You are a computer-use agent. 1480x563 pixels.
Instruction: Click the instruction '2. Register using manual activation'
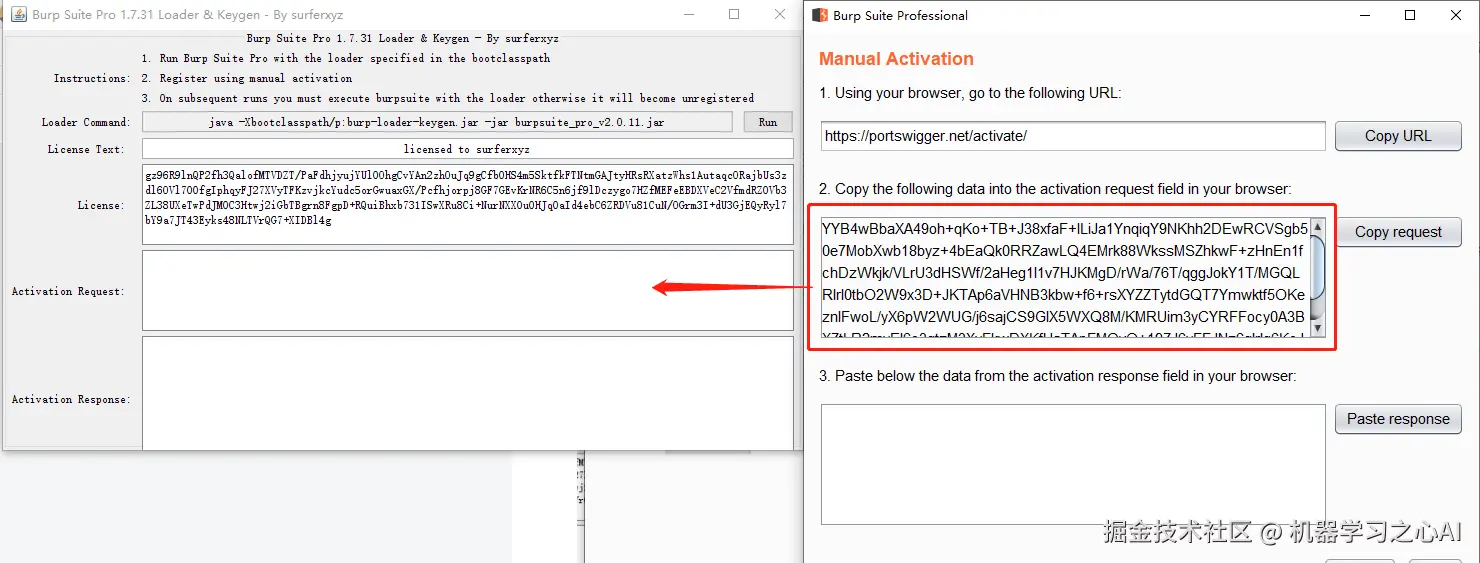247,78
